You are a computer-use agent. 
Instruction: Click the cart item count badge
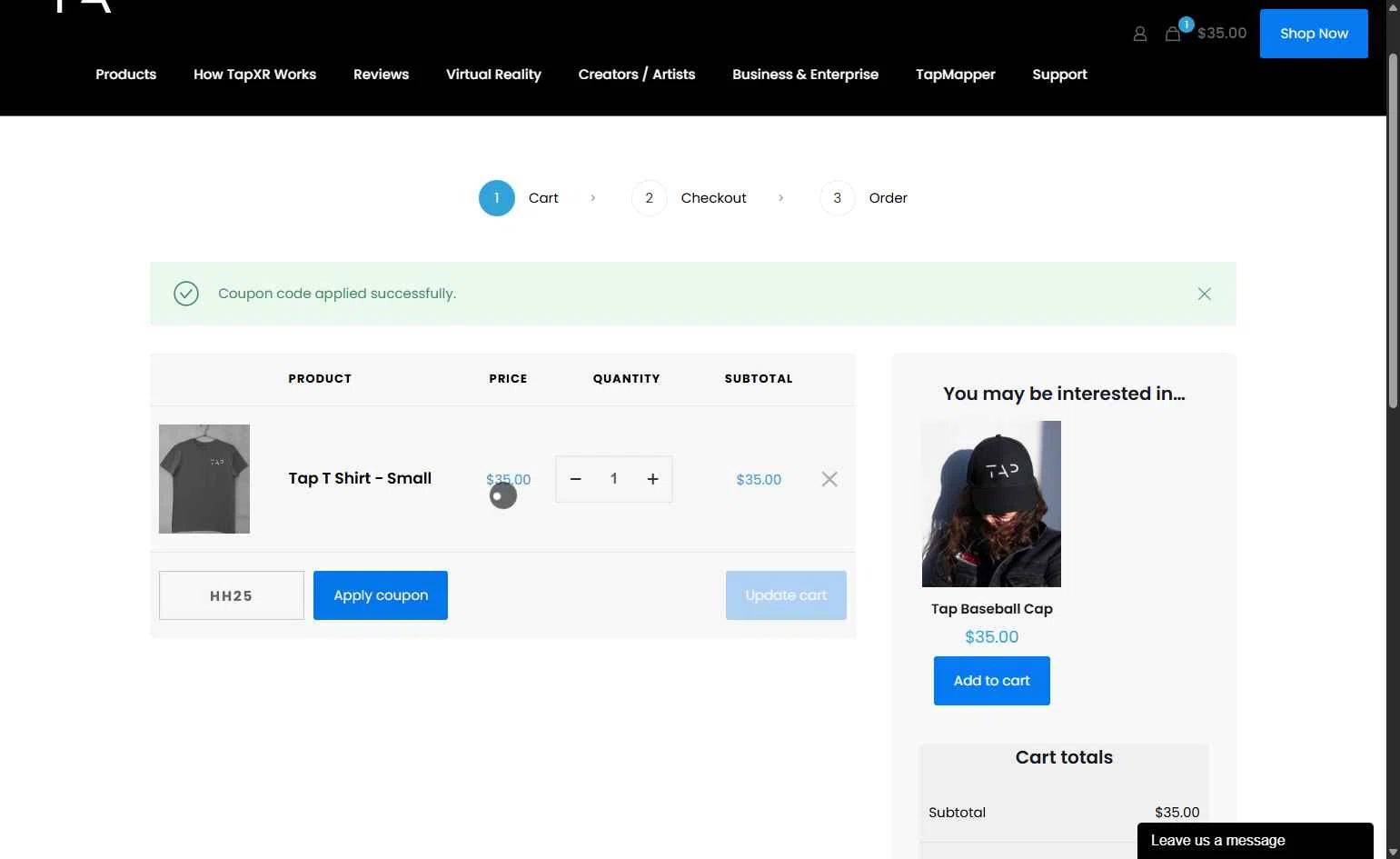click(1186, 25)
